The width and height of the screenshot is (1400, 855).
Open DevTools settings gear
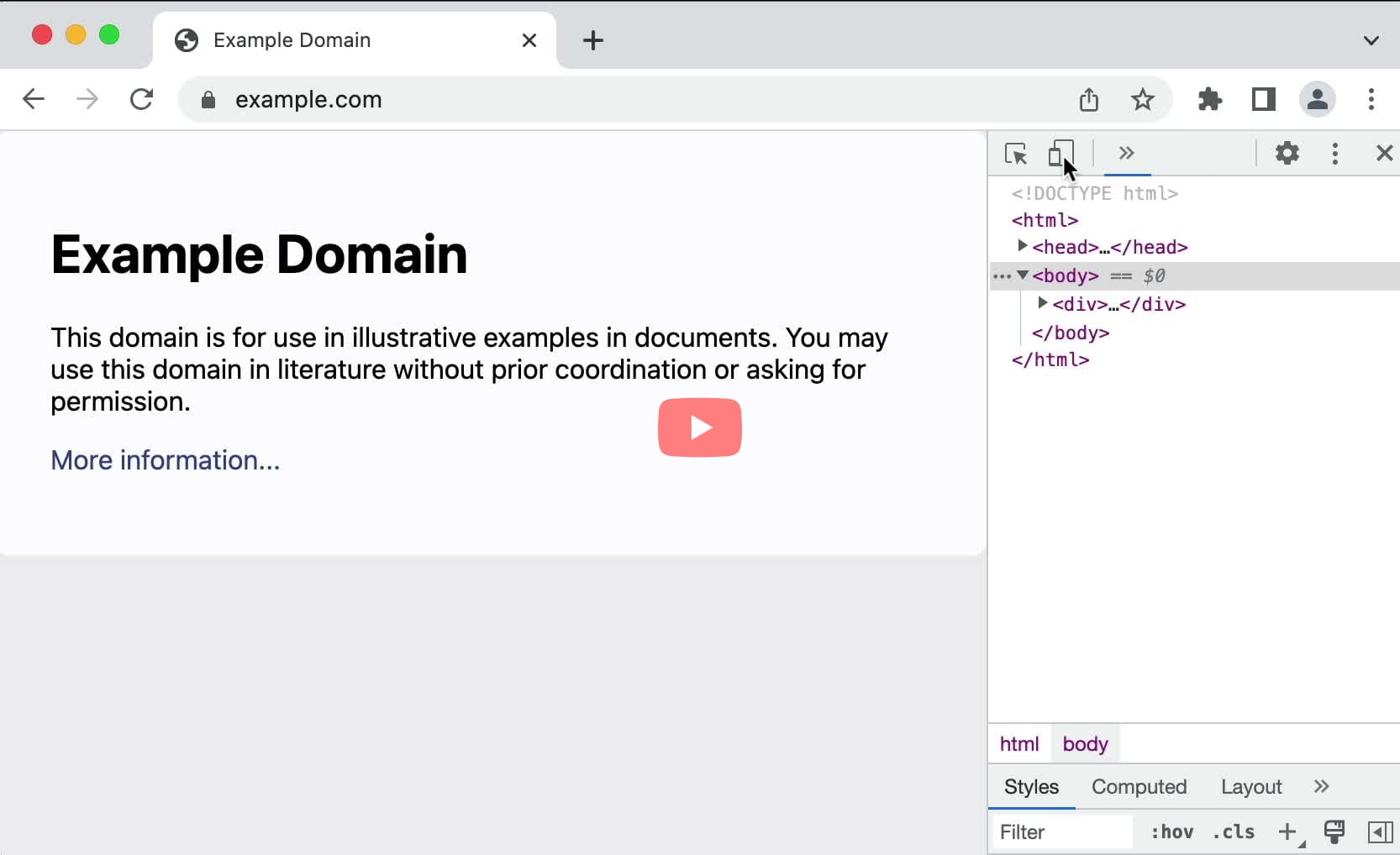point(1287,153)
